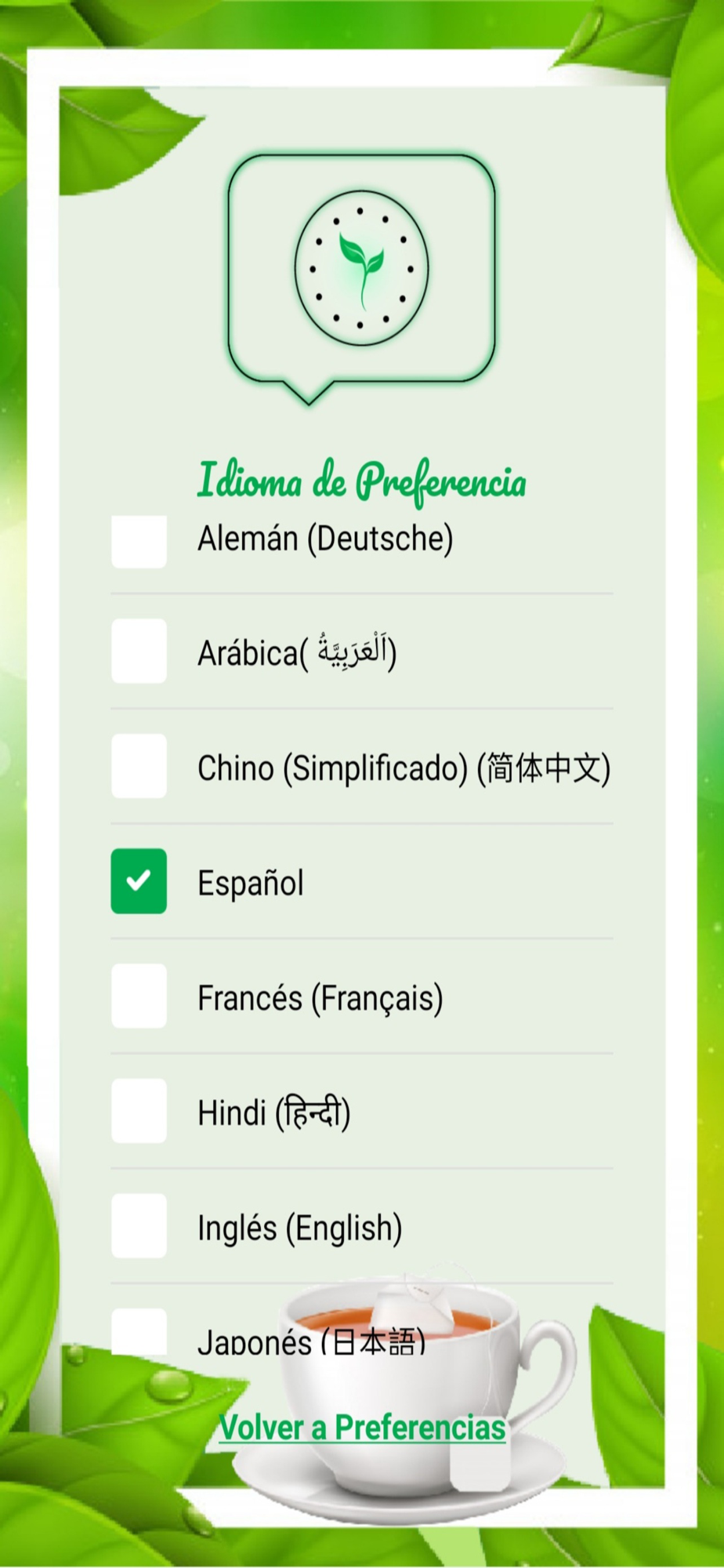The image size is (724, 1568).
Task: Select the Chino (Simplificado) label text
Action: [404, 768]
